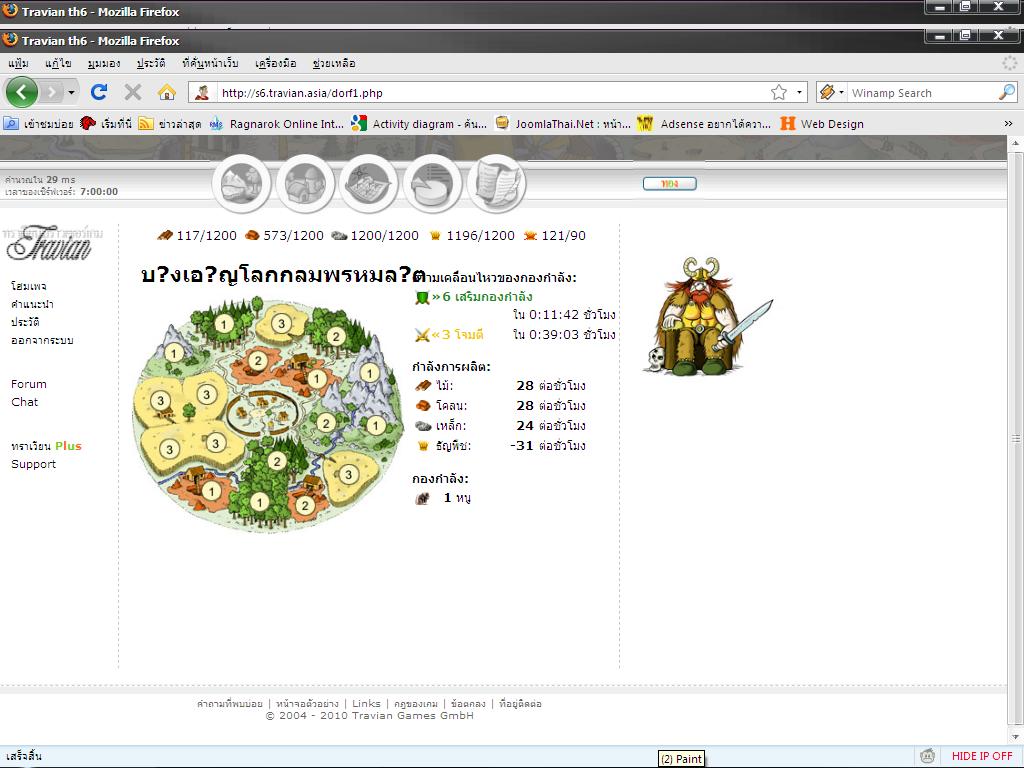This screenshot has width=1024, height=768.
Task: Open the ที่คั่นหน้าเว็บ menu
Action: point(210,63)
